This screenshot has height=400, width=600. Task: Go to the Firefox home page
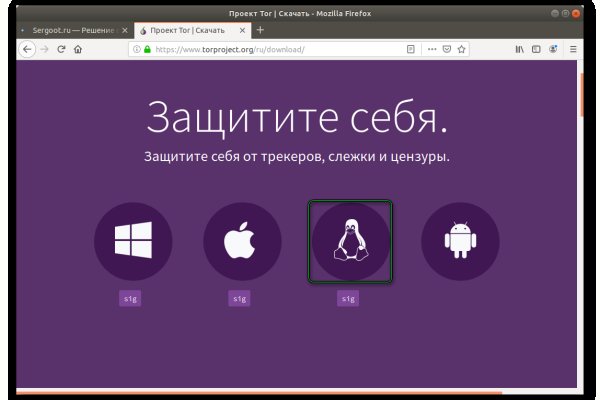pyautogui.click(x=78, y=49)
